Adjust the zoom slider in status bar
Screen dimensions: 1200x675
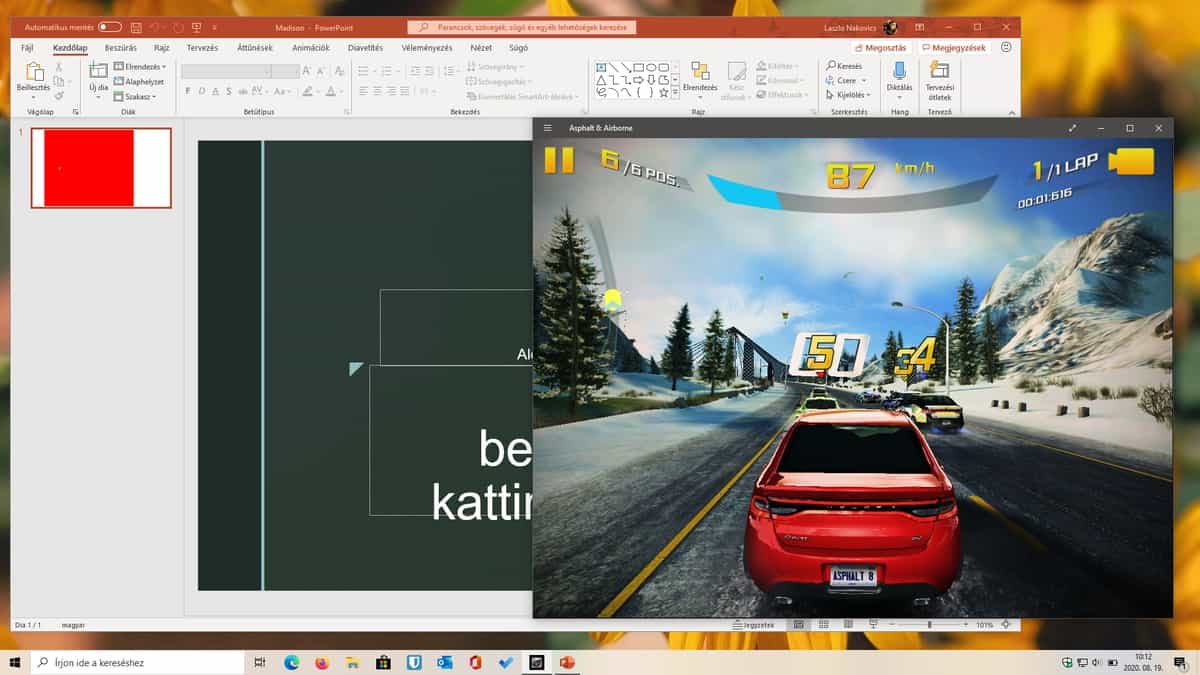click(x=929, y=624)
